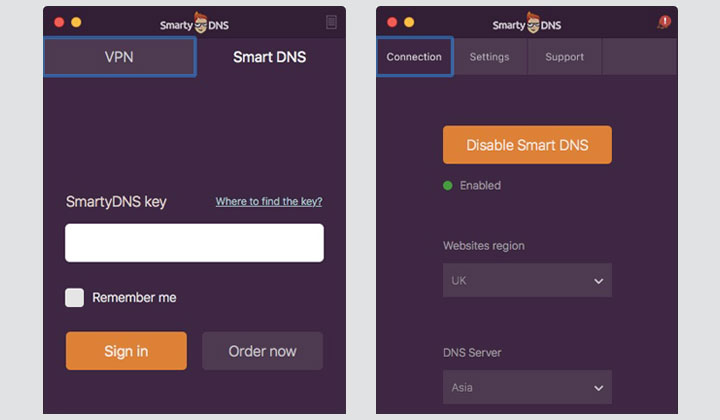Image resolution: width=720 pixels, height=420 pixels.
Task: Click the Order now button
Action: pos(263,351)
